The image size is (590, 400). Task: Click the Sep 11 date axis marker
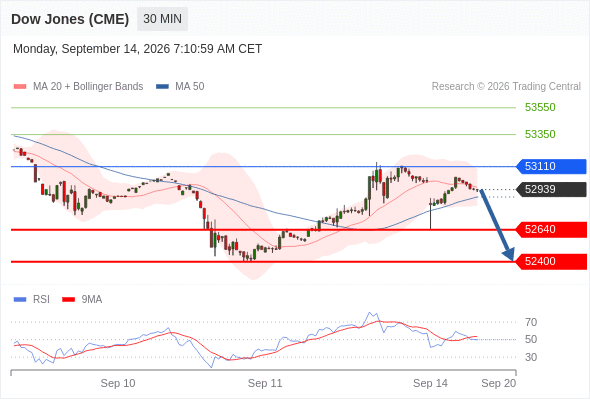(265, 383)
